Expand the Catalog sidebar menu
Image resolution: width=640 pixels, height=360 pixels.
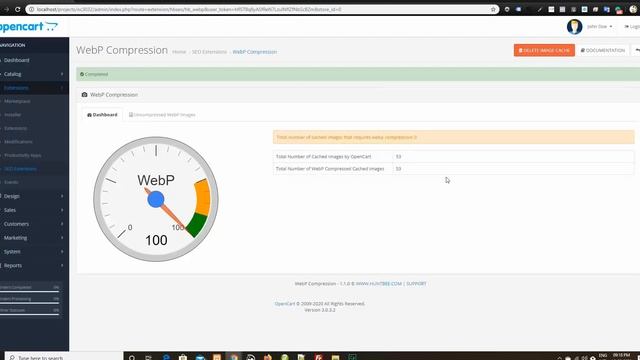tap(34, 74)
